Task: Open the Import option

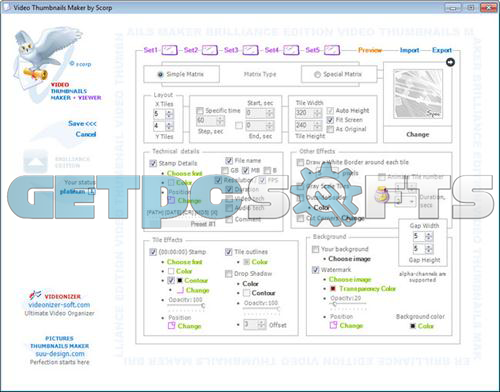Action: 410,50
